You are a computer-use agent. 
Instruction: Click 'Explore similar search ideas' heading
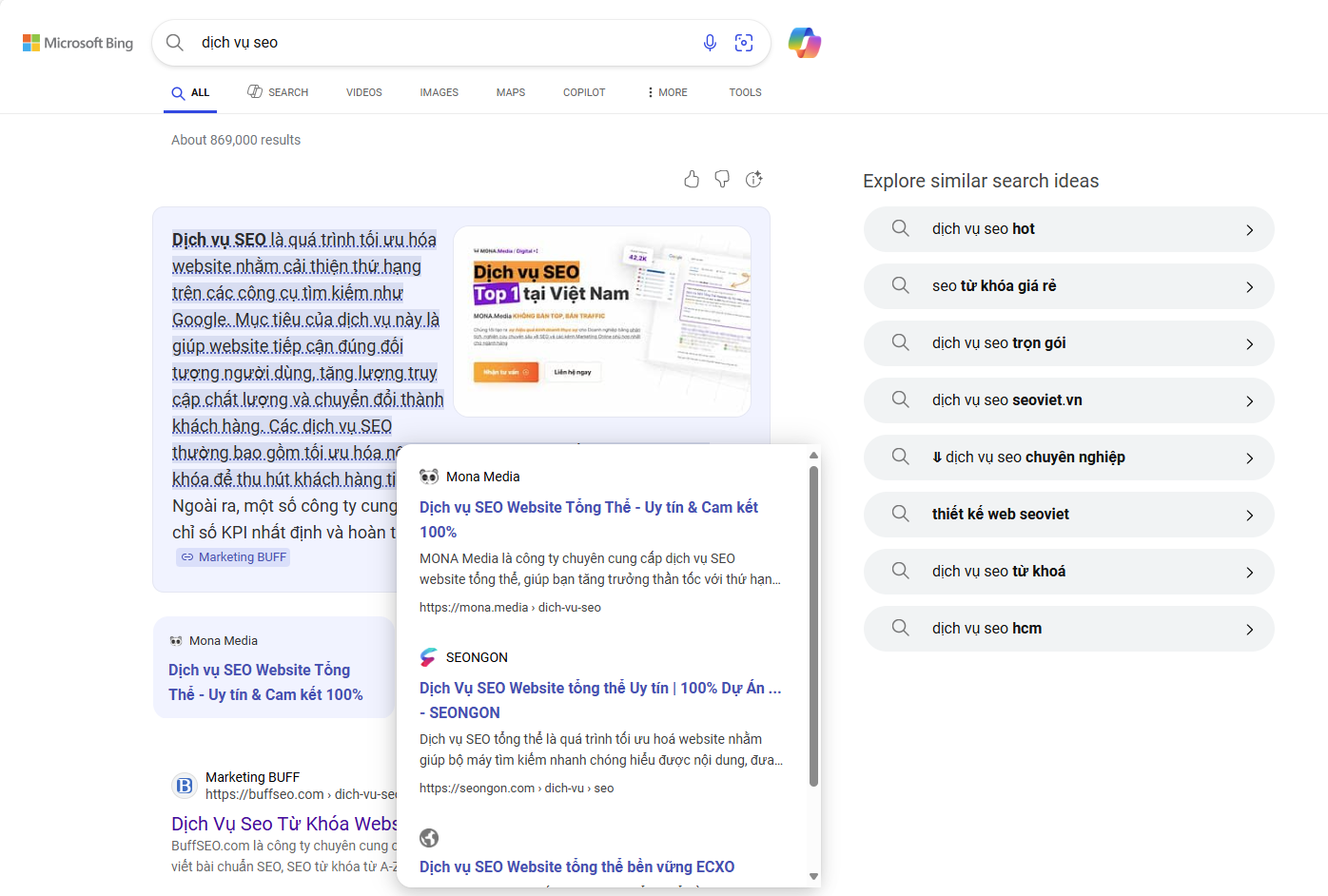coord(981,181)
